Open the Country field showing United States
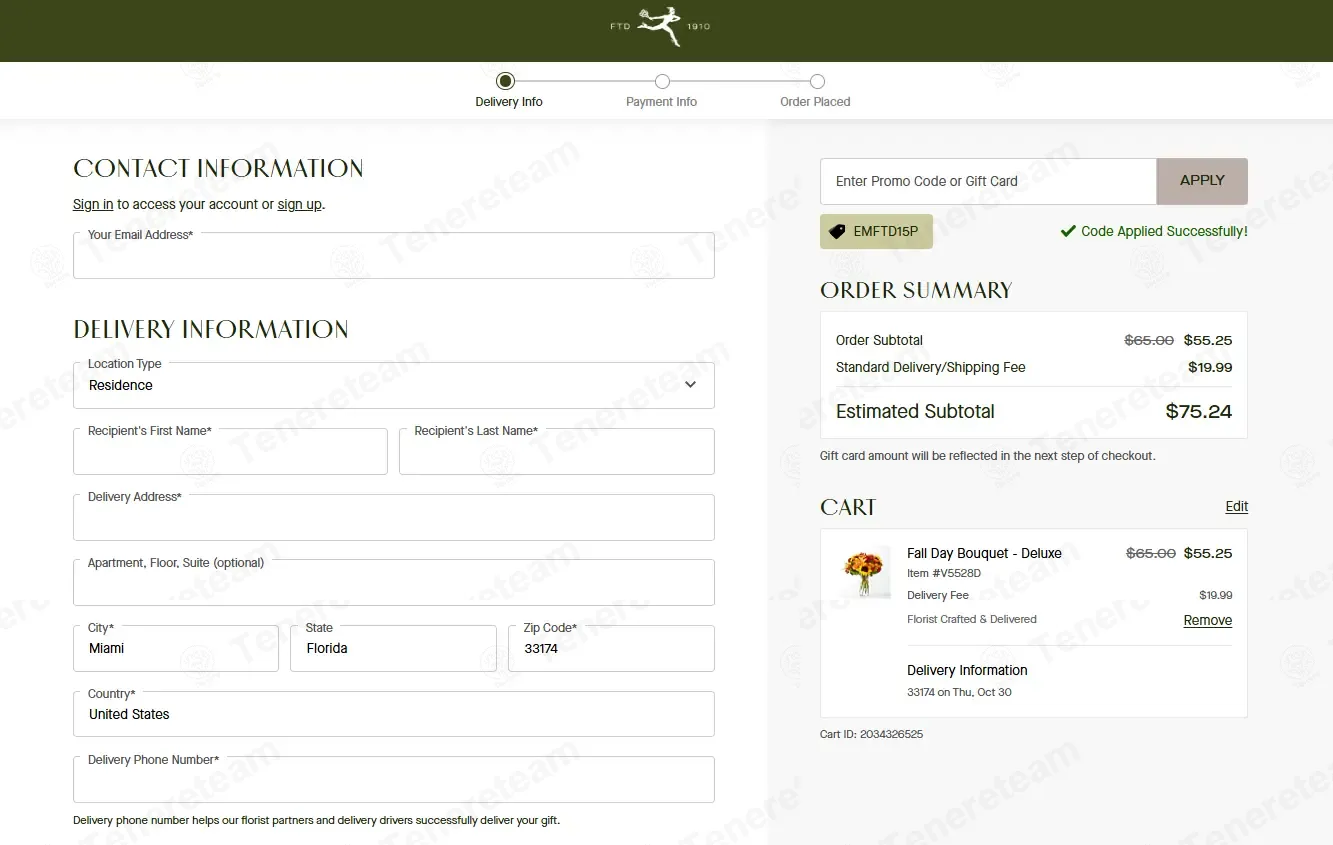 393,714
